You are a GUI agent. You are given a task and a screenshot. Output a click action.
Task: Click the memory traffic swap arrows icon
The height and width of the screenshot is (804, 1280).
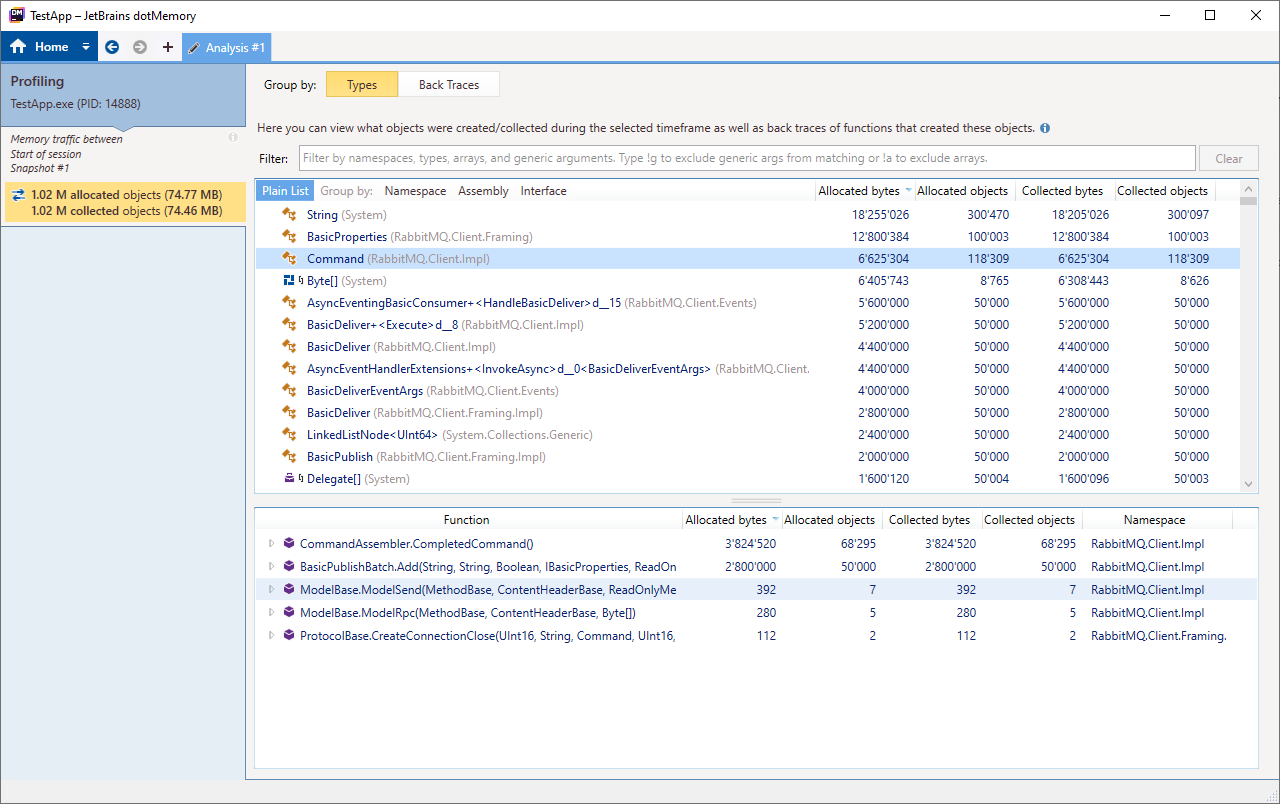[x=18, y=195]
